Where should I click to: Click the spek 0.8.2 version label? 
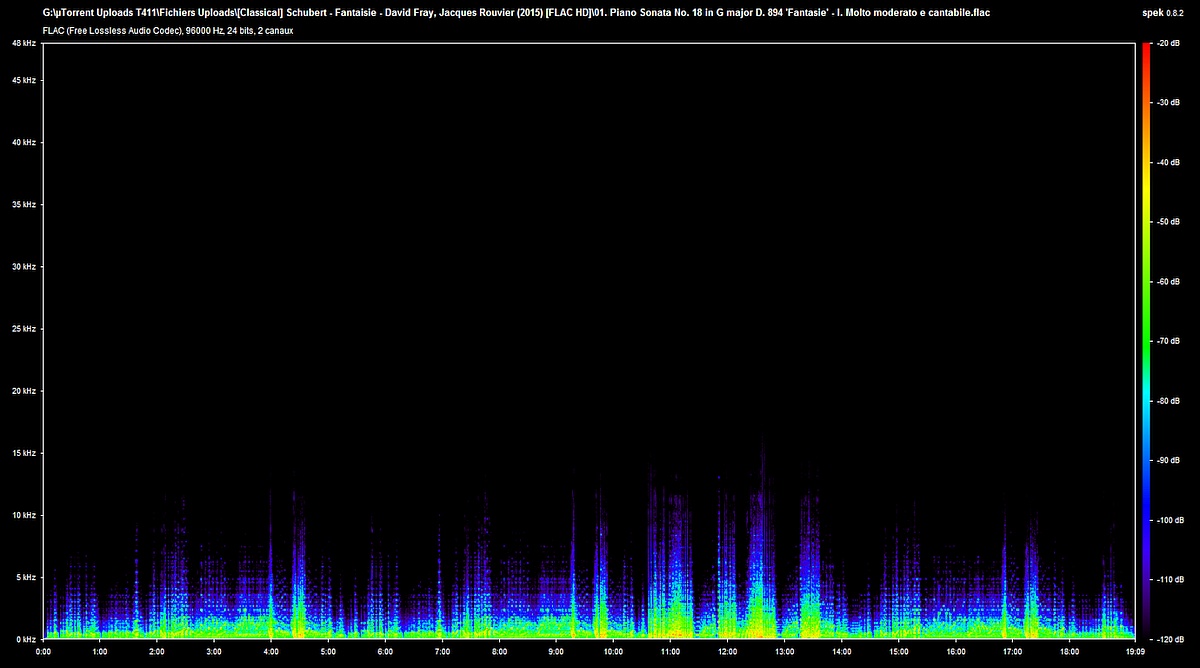pos(1161,13)
